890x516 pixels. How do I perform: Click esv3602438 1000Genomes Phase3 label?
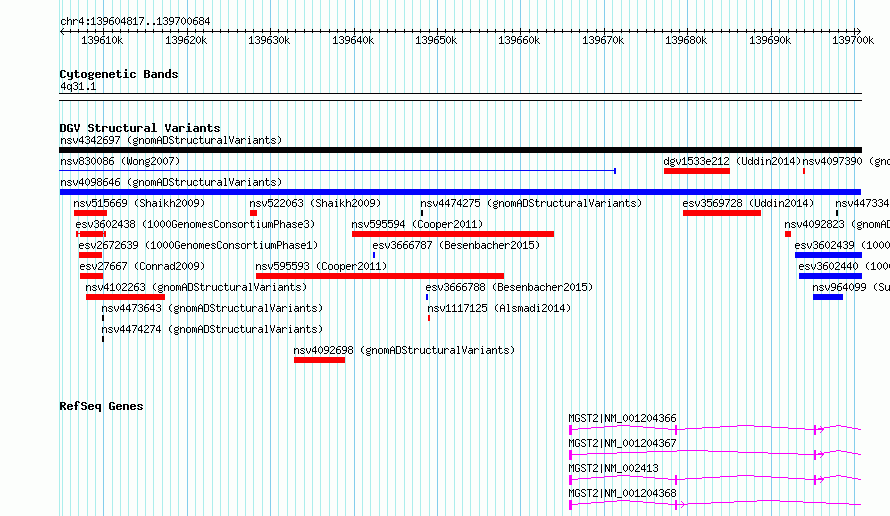coord(195,224)
